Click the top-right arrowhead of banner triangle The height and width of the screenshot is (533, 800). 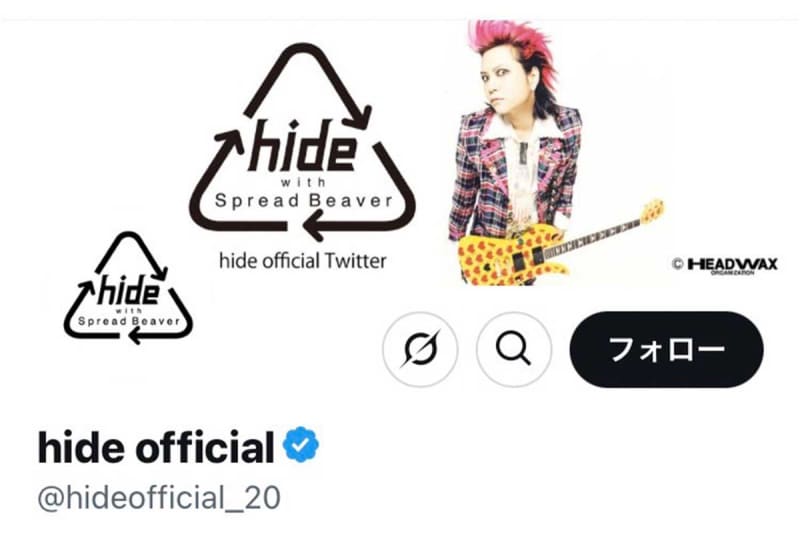[359, 117]
